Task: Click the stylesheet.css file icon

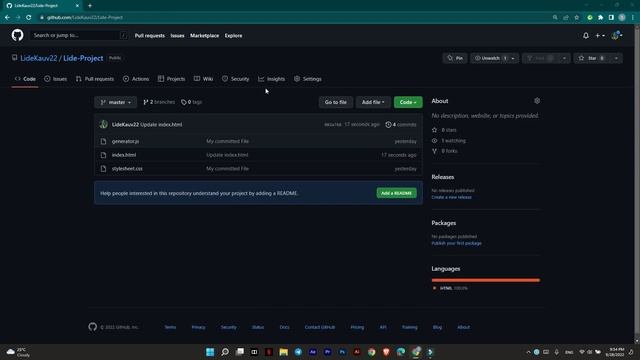Action: pos(103,169)
